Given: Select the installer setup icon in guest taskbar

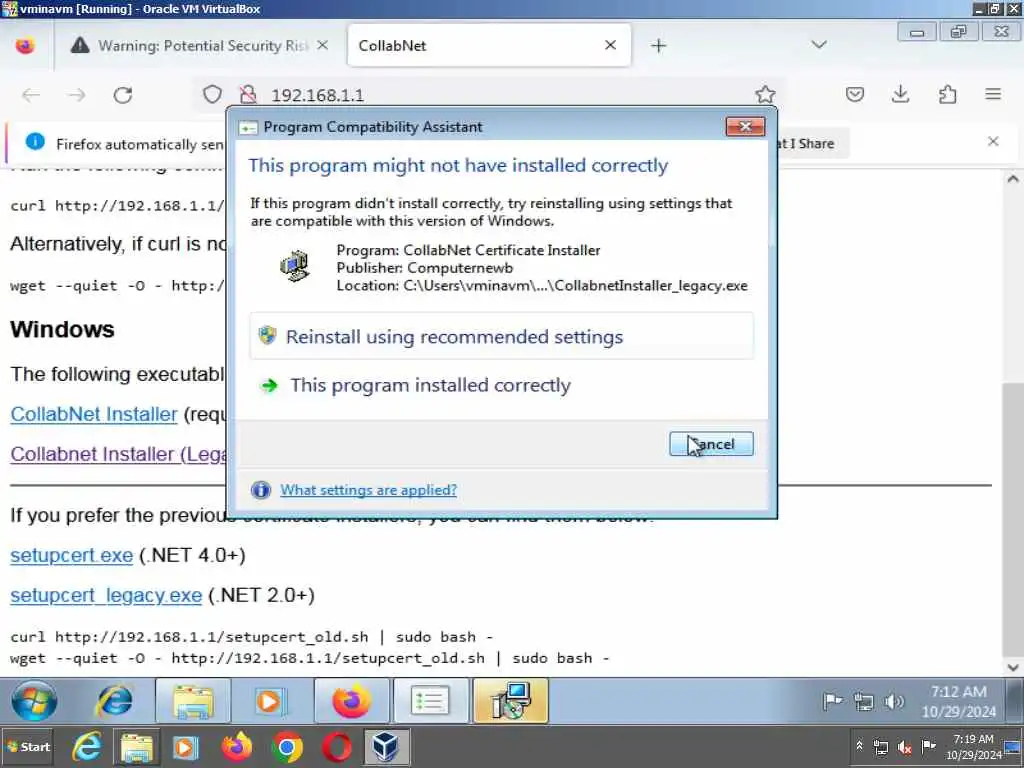Looking at the screenshot, I should point(511,701).
